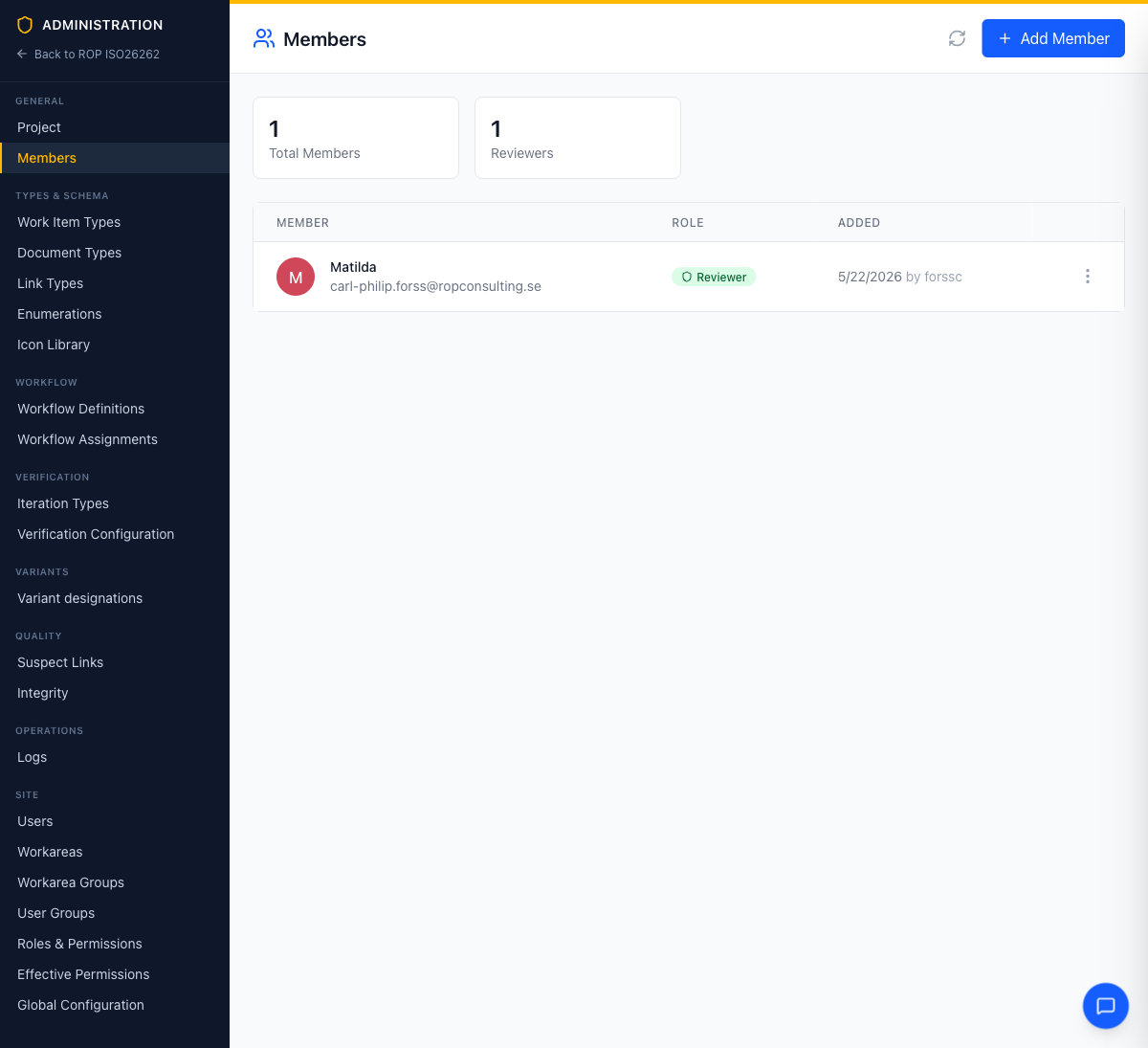Navigate to Link Types
Screen dimensions: 1148x1048
(x=115, y=283)
